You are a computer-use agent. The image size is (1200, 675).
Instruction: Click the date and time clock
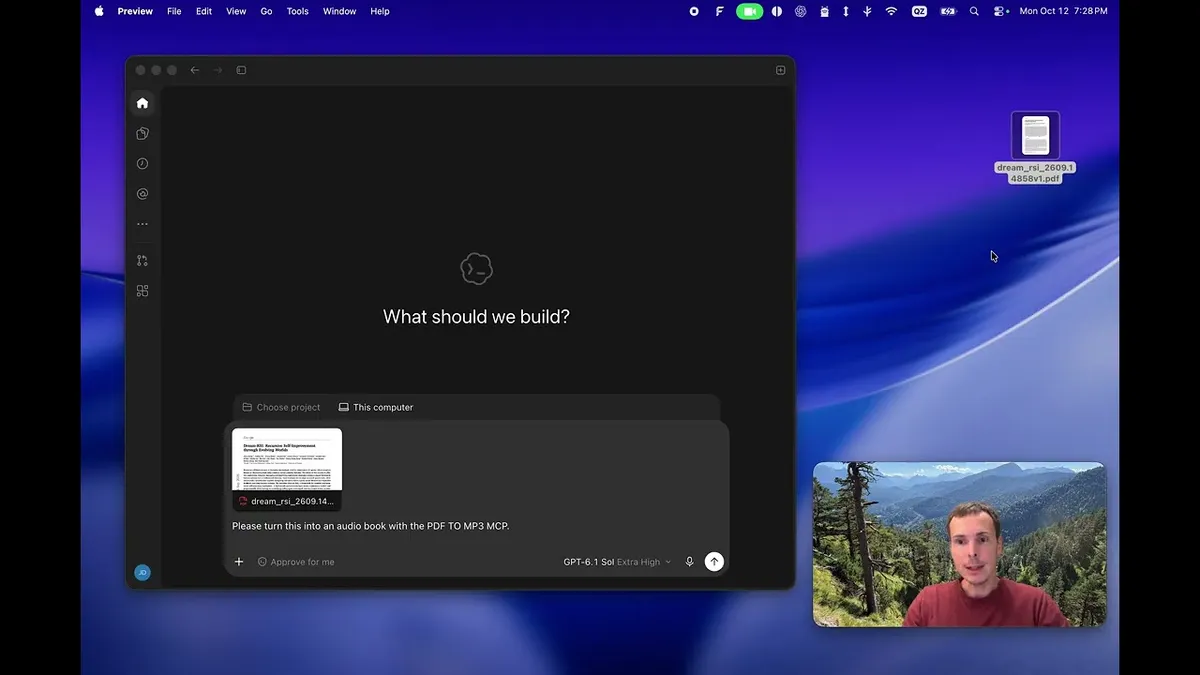[1064, 11]
